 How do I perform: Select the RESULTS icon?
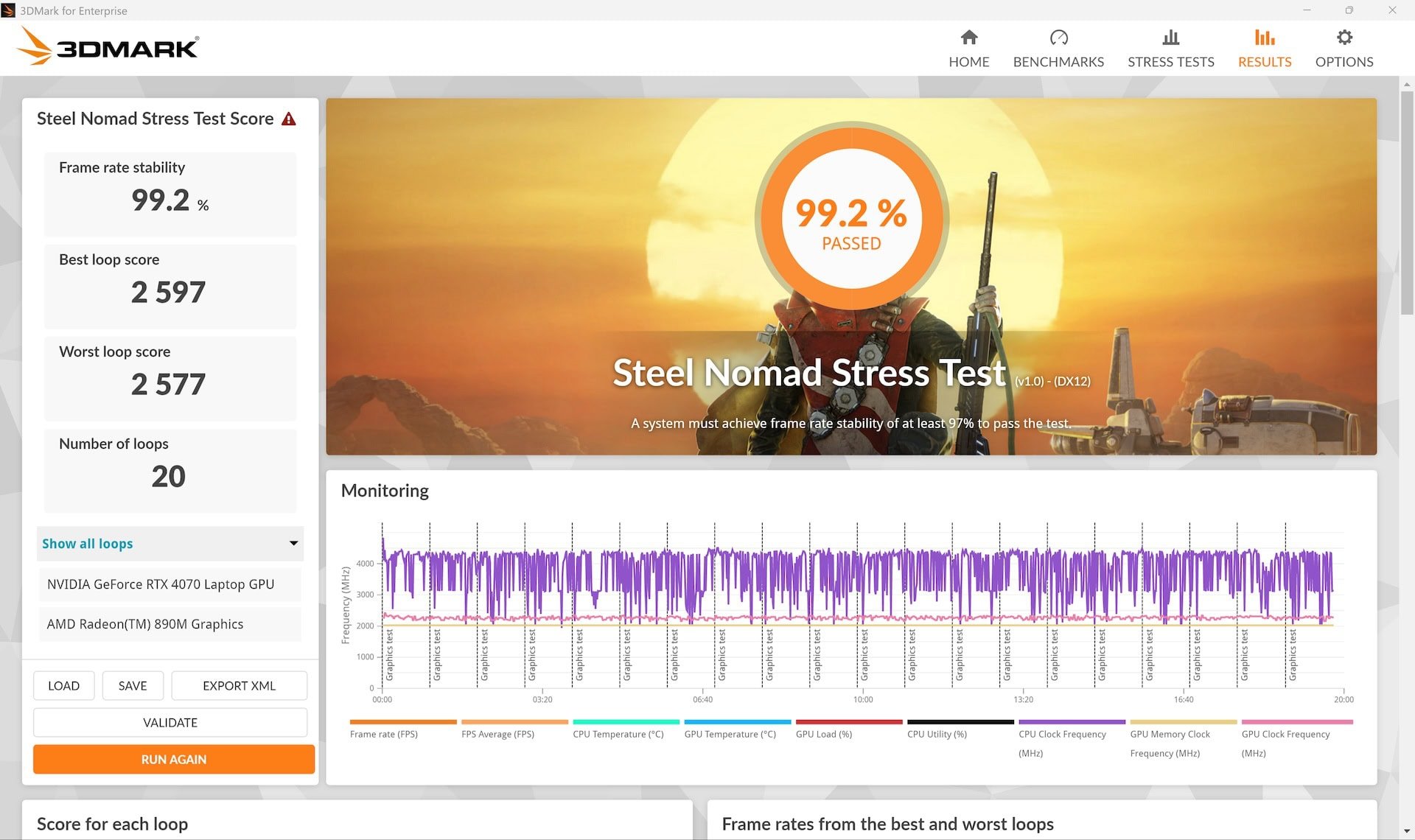(x=1263, y=37)
